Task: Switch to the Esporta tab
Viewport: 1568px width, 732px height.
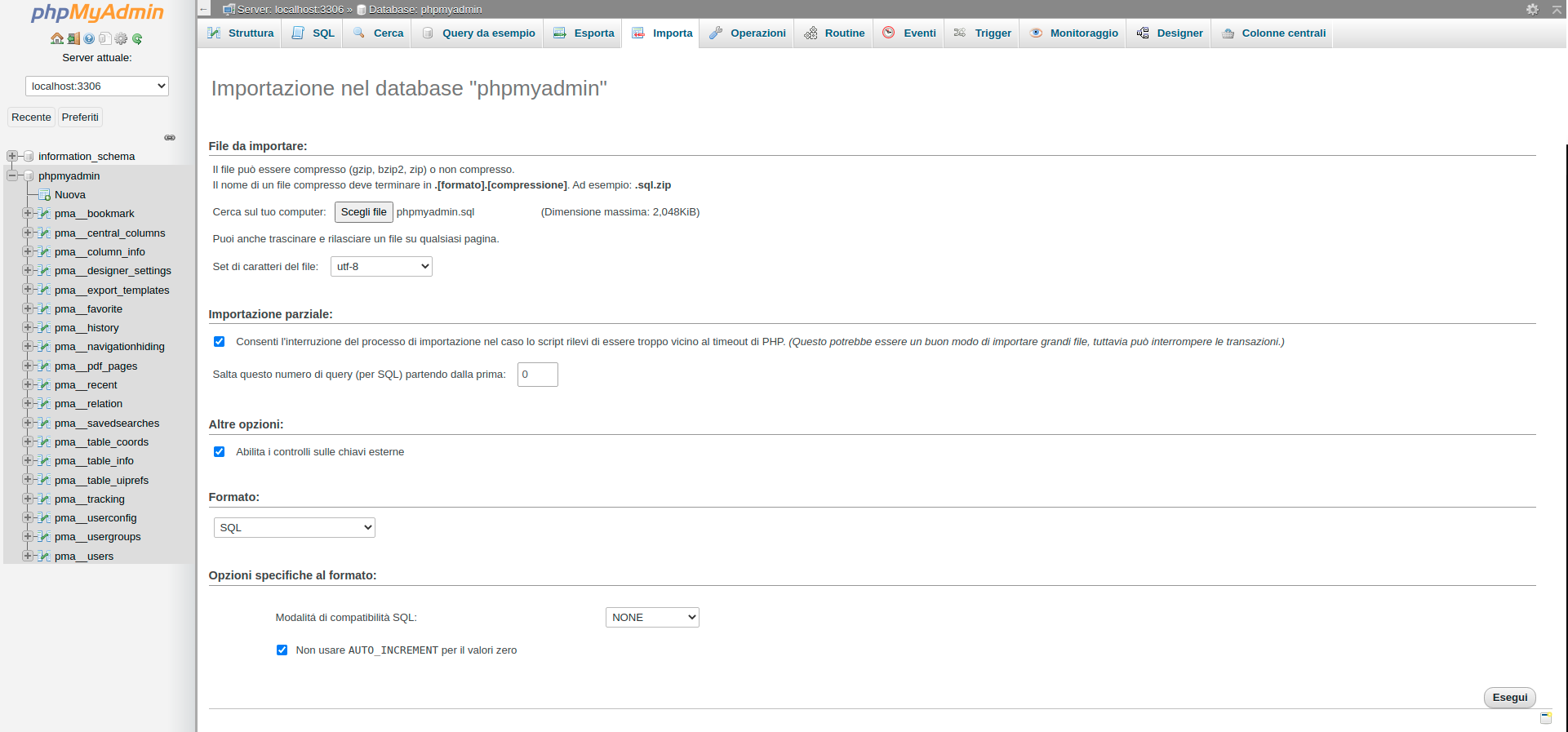Action: tap(583, 33)
